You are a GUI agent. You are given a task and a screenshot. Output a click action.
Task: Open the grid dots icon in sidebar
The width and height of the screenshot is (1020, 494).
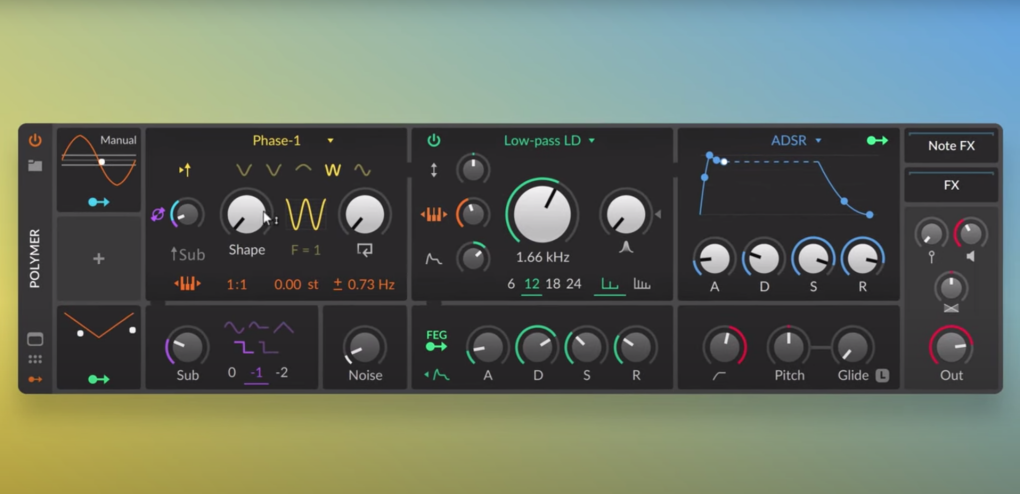[35, 359]
